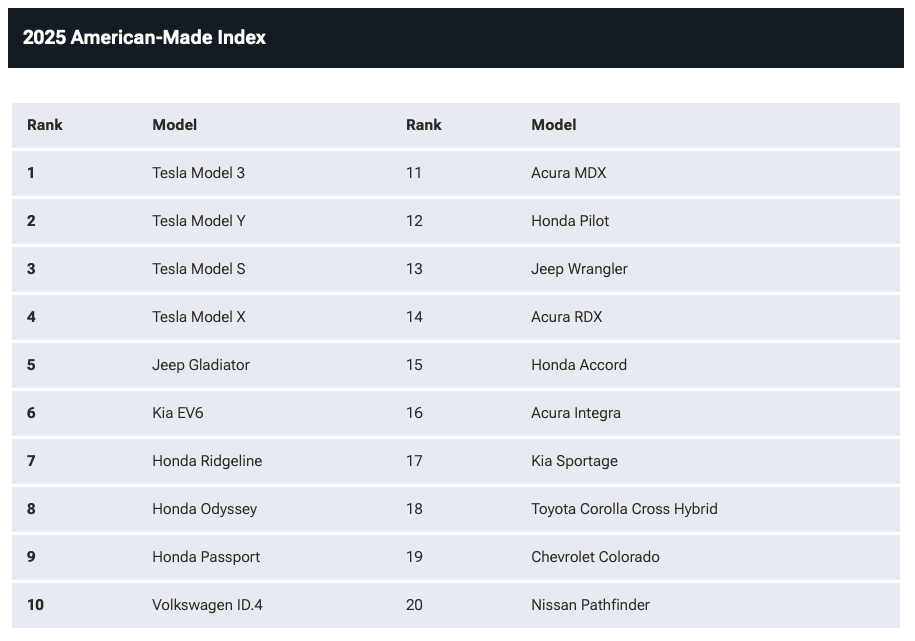
Task: Click the Volkswagen ID.4 entry
Action: (207, 605)
